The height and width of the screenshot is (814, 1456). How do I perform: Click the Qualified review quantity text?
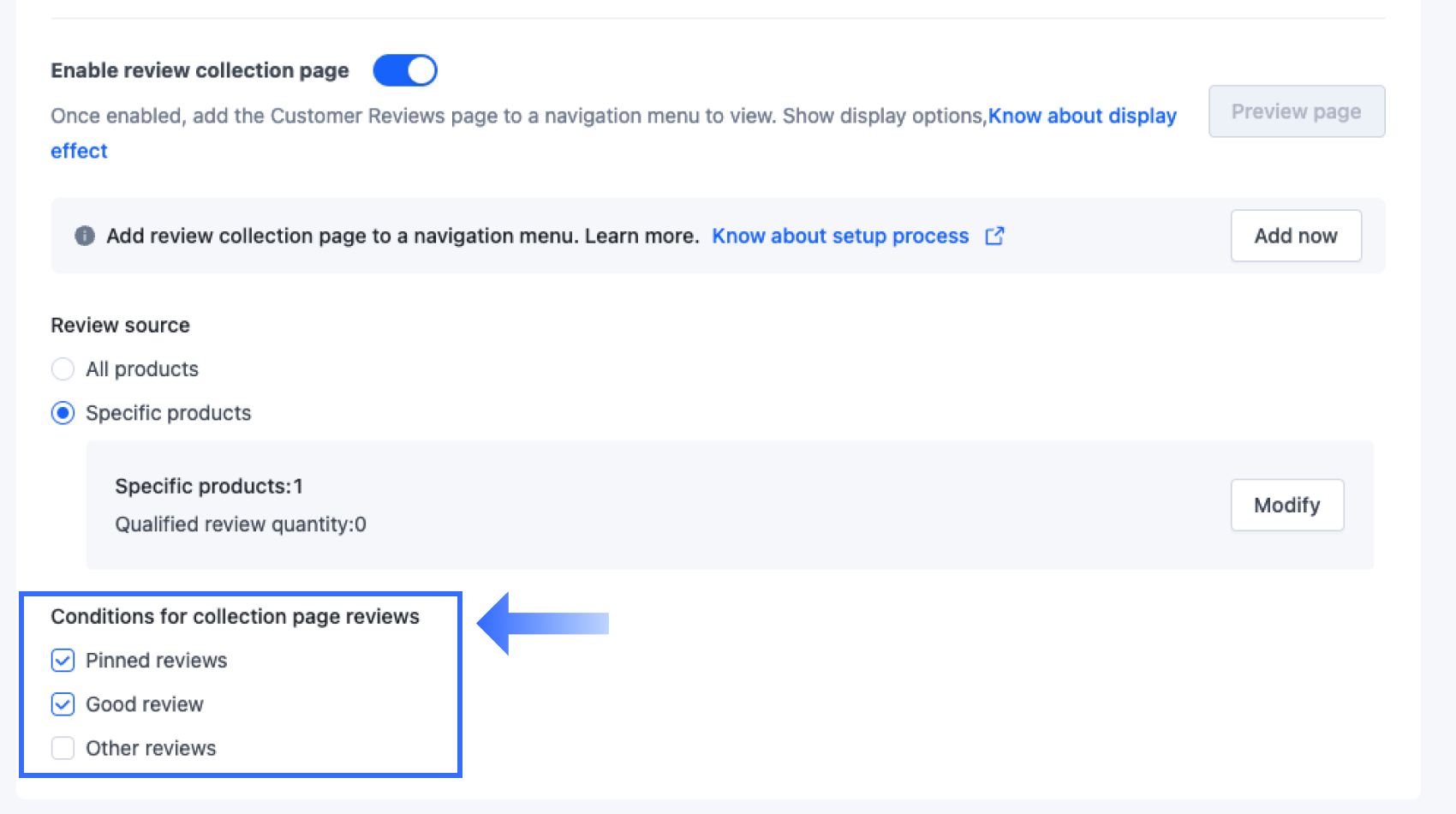241,524
